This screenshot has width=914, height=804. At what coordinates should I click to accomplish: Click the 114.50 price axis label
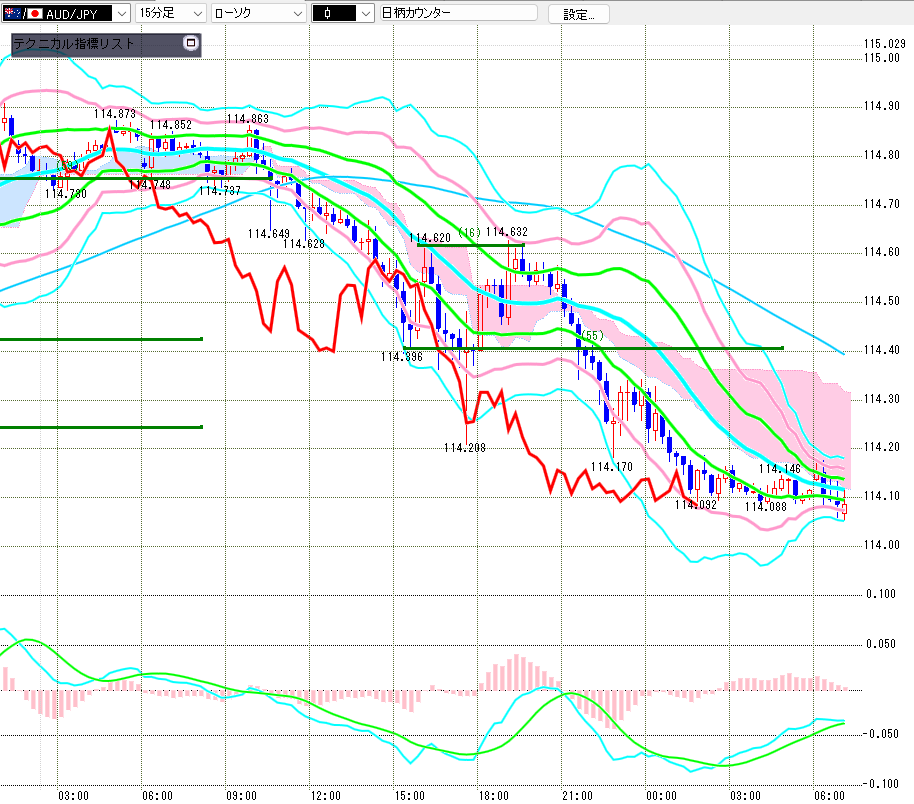[x=882, y=301]
